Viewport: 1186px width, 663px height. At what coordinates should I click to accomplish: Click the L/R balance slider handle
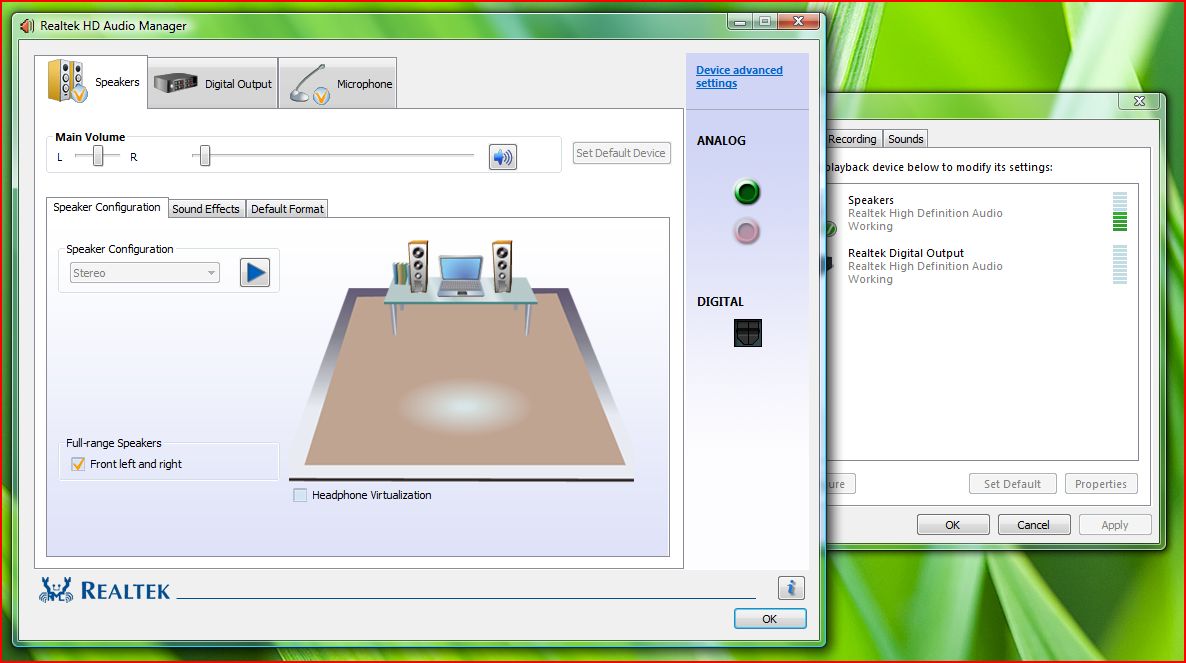[x=98, y=156]
